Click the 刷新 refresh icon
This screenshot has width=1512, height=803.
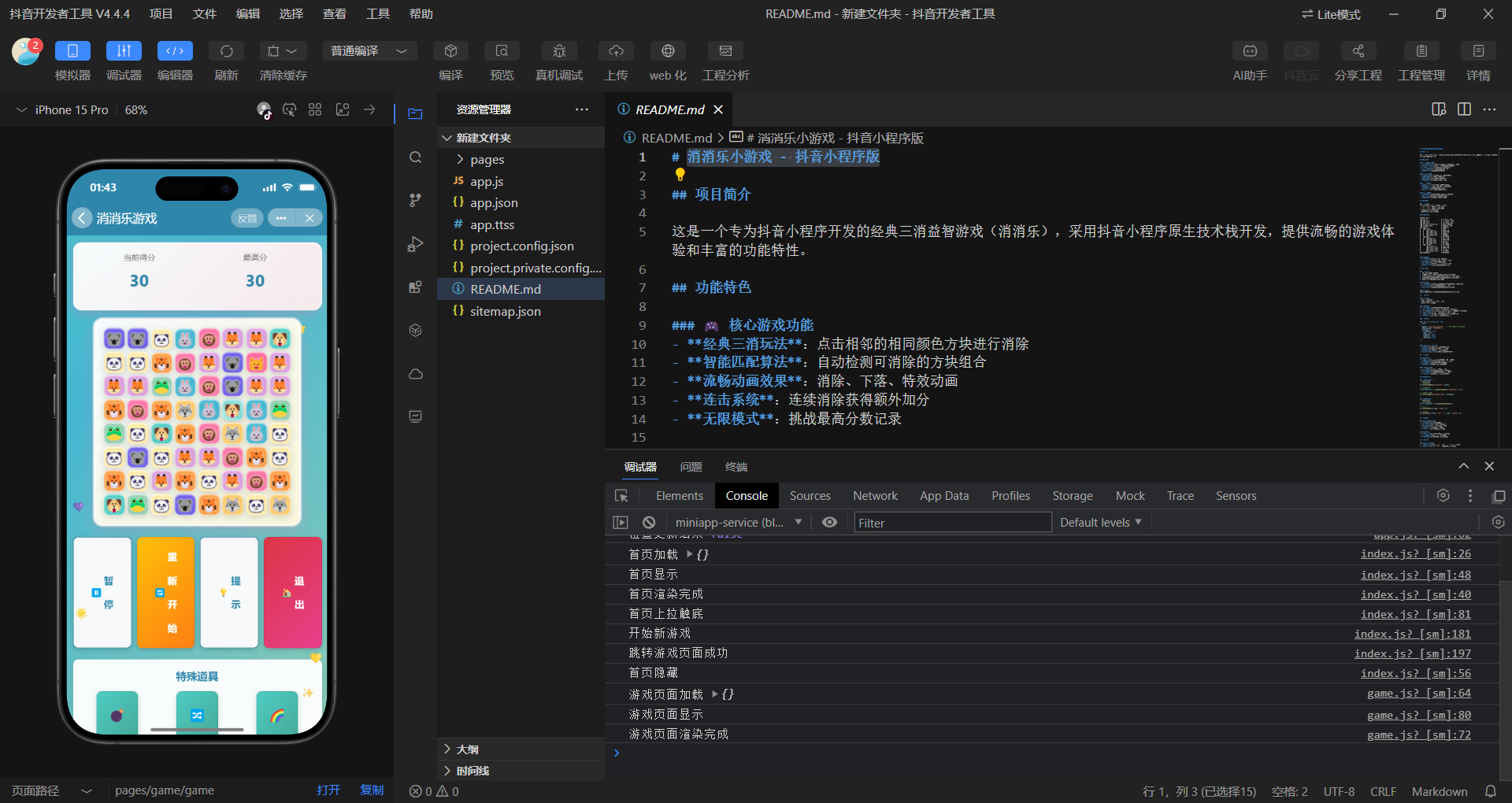226,51
